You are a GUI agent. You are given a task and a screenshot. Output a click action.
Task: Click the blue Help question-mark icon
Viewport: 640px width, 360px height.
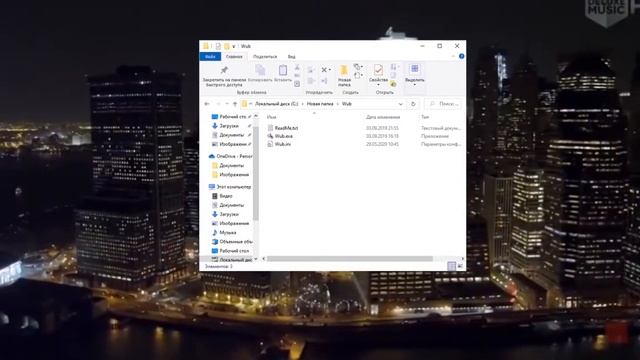462,56
